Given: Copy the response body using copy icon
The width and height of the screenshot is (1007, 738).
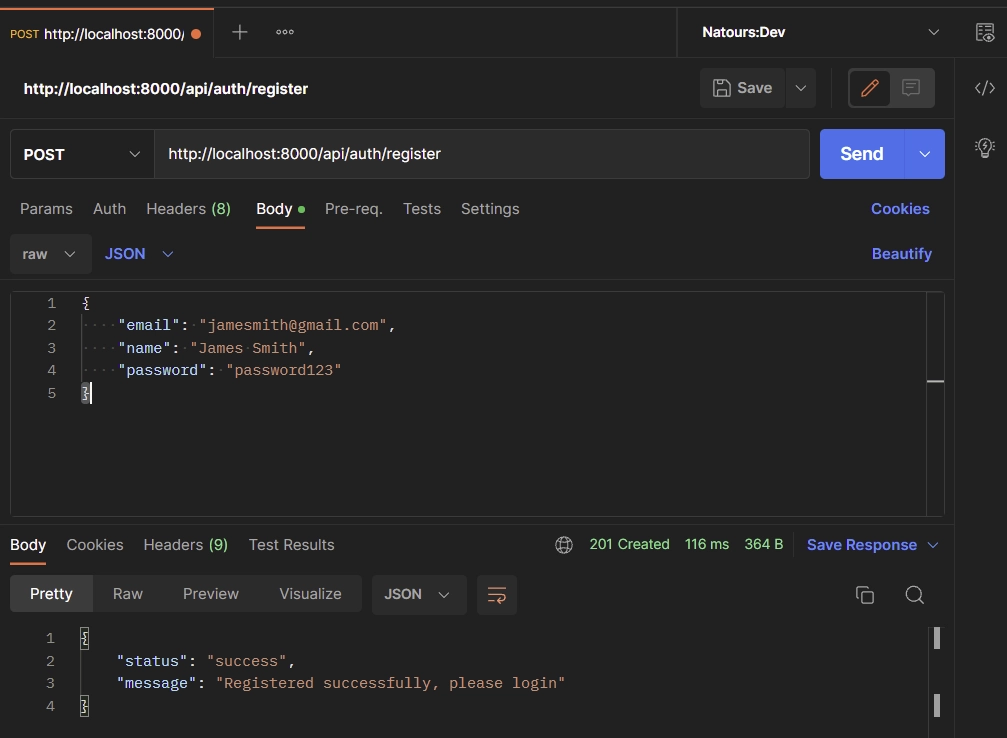Looking at the screenshot, I should click(x=865, y=594).
